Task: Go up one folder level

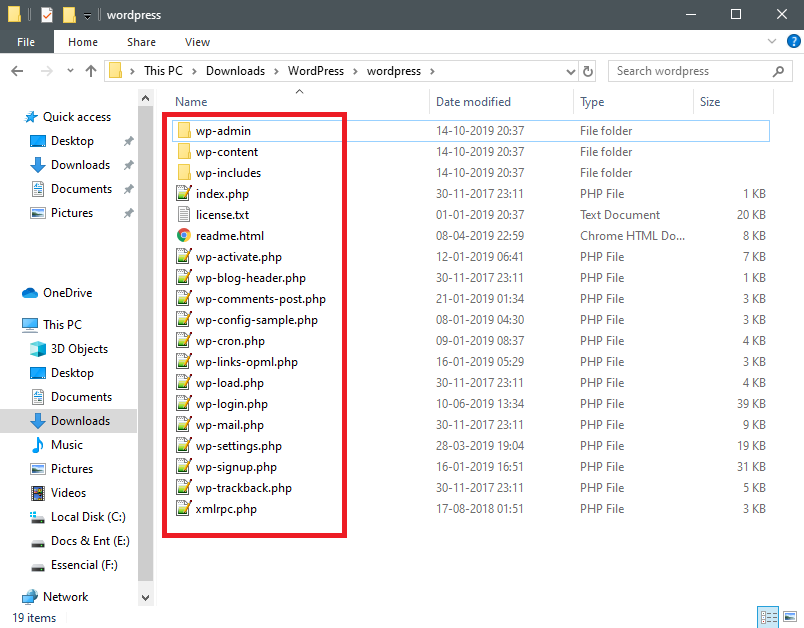Action: tap(91, 71)
